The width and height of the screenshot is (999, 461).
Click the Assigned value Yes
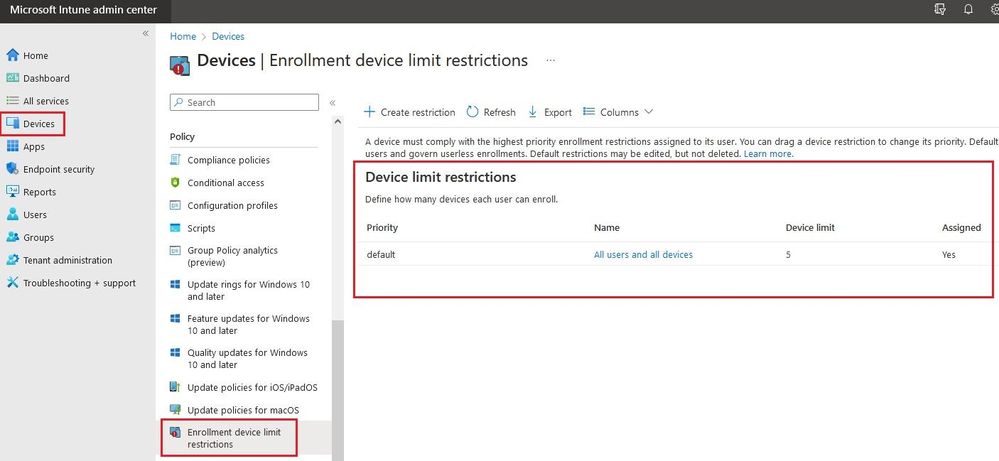pos(949,254)
